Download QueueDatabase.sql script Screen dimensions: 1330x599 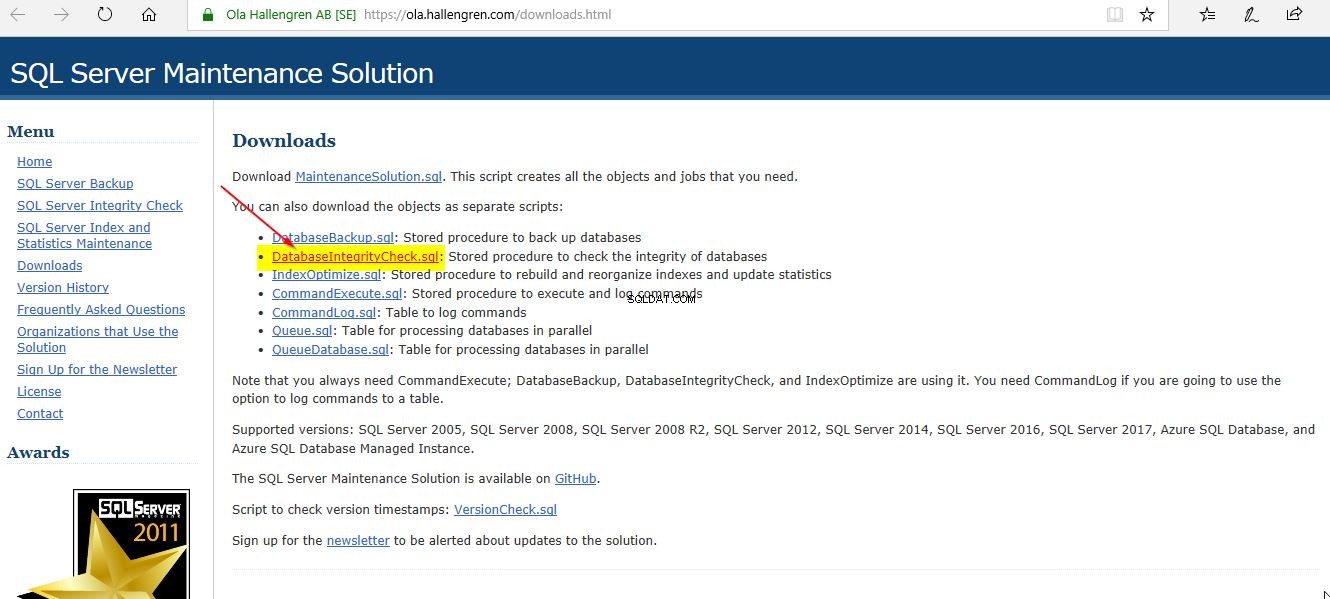pyautogui.click(x=331, y=350)
